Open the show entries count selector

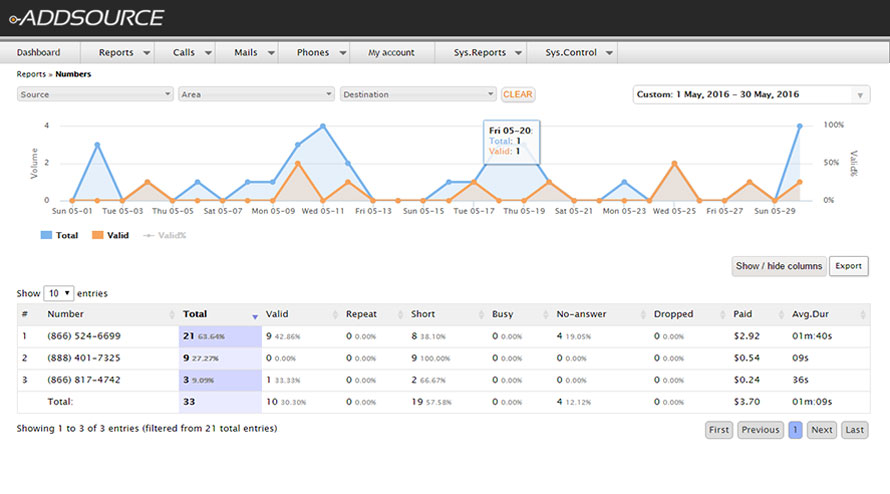[58, 293]
